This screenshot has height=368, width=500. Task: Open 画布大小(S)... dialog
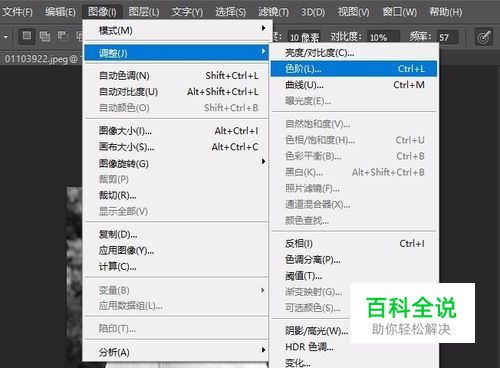tap(176, 147)
